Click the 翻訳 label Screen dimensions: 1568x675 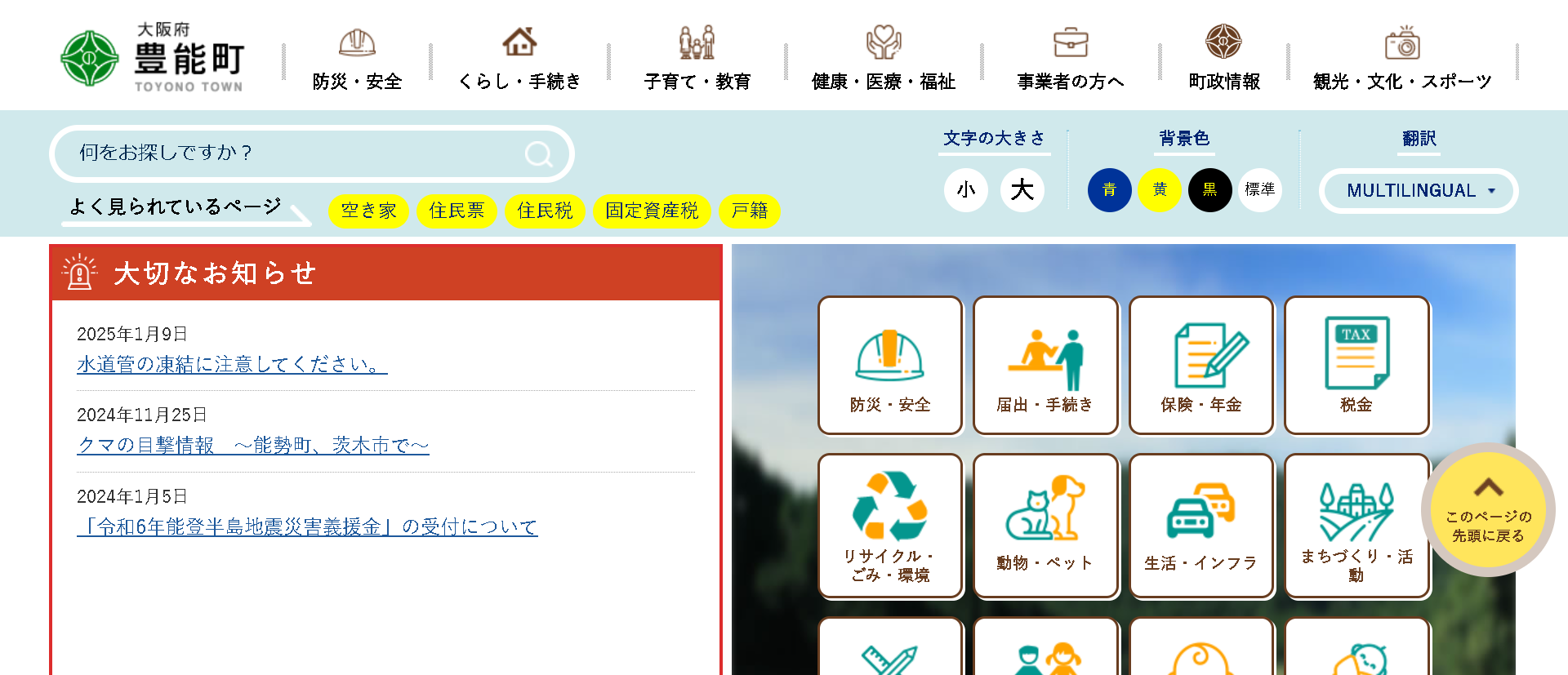coord(1419,138)
